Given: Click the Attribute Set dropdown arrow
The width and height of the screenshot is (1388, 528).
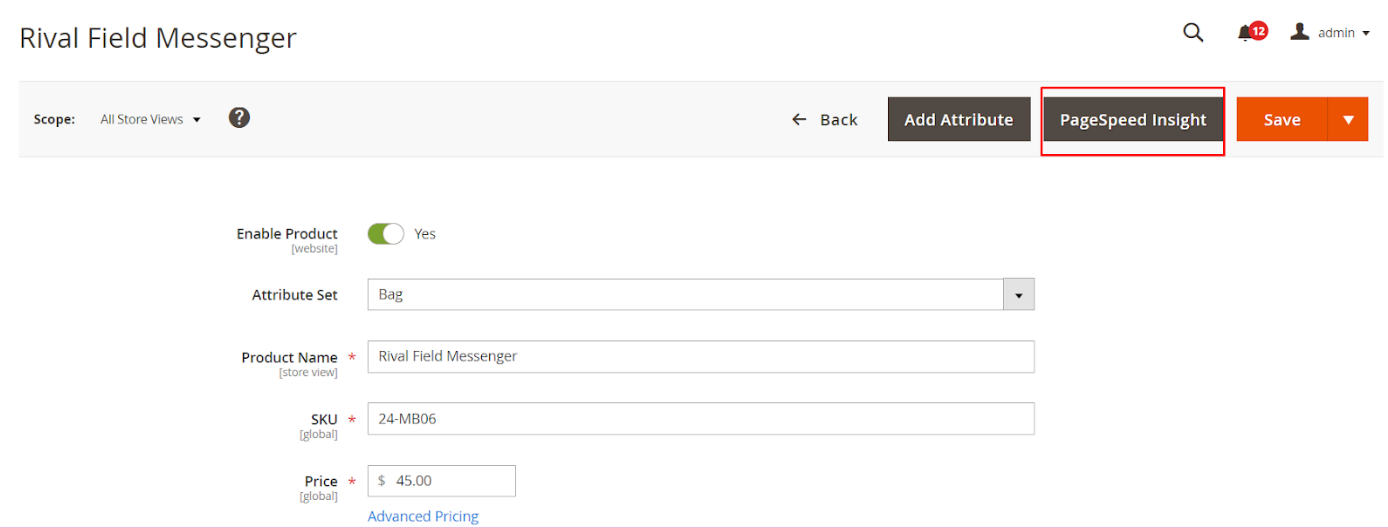Looking at the screenshot, I should [x=1018, y=296].
